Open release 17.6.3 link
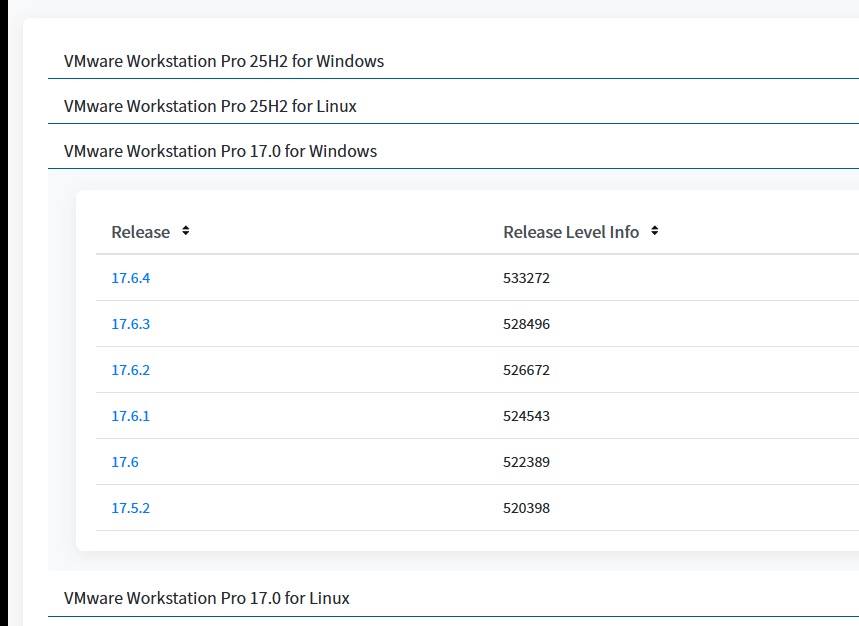 (x=130, y=324)
